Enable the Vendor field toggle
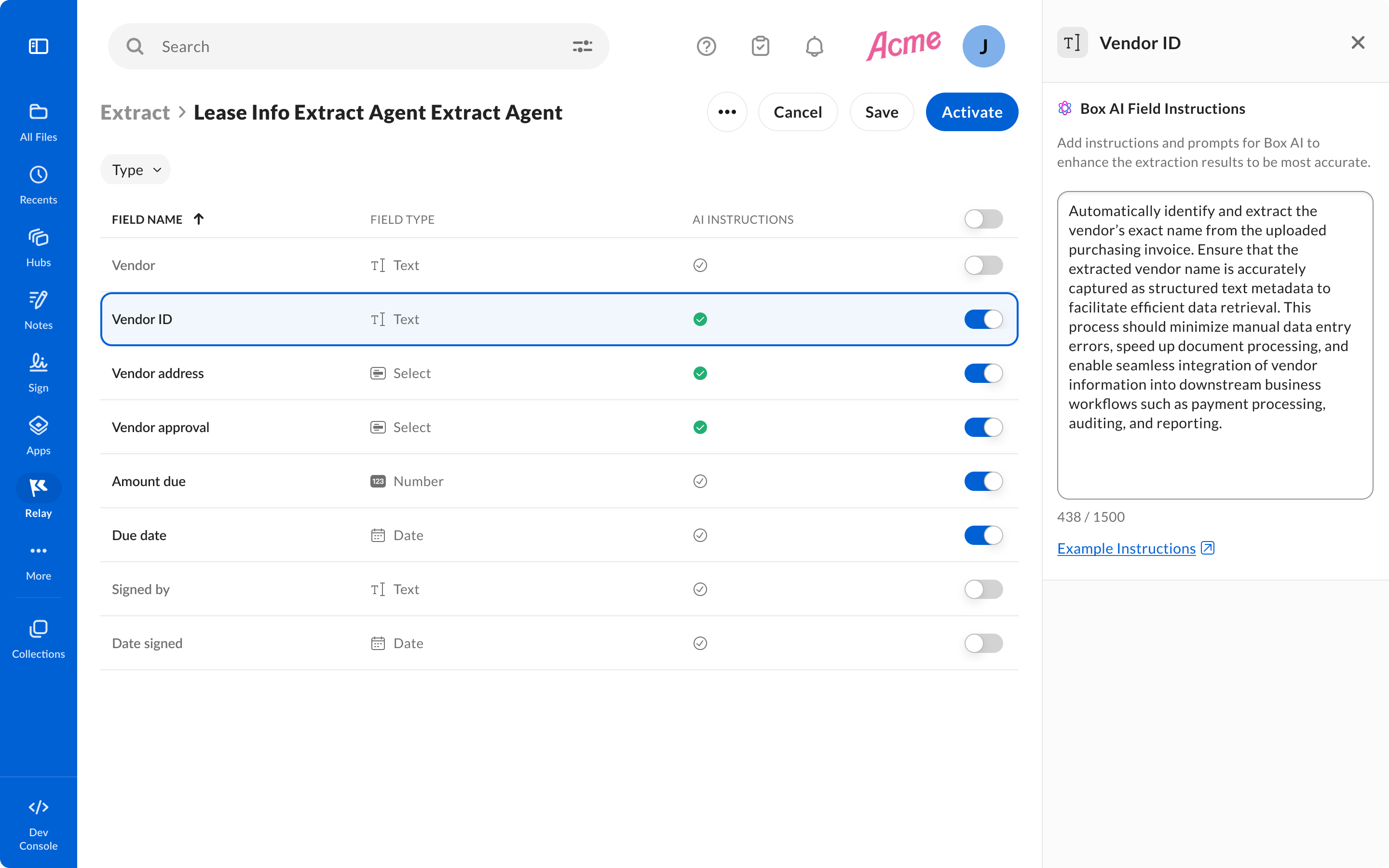This screenshot has width=1389, height=868. (x=982, y=265)
